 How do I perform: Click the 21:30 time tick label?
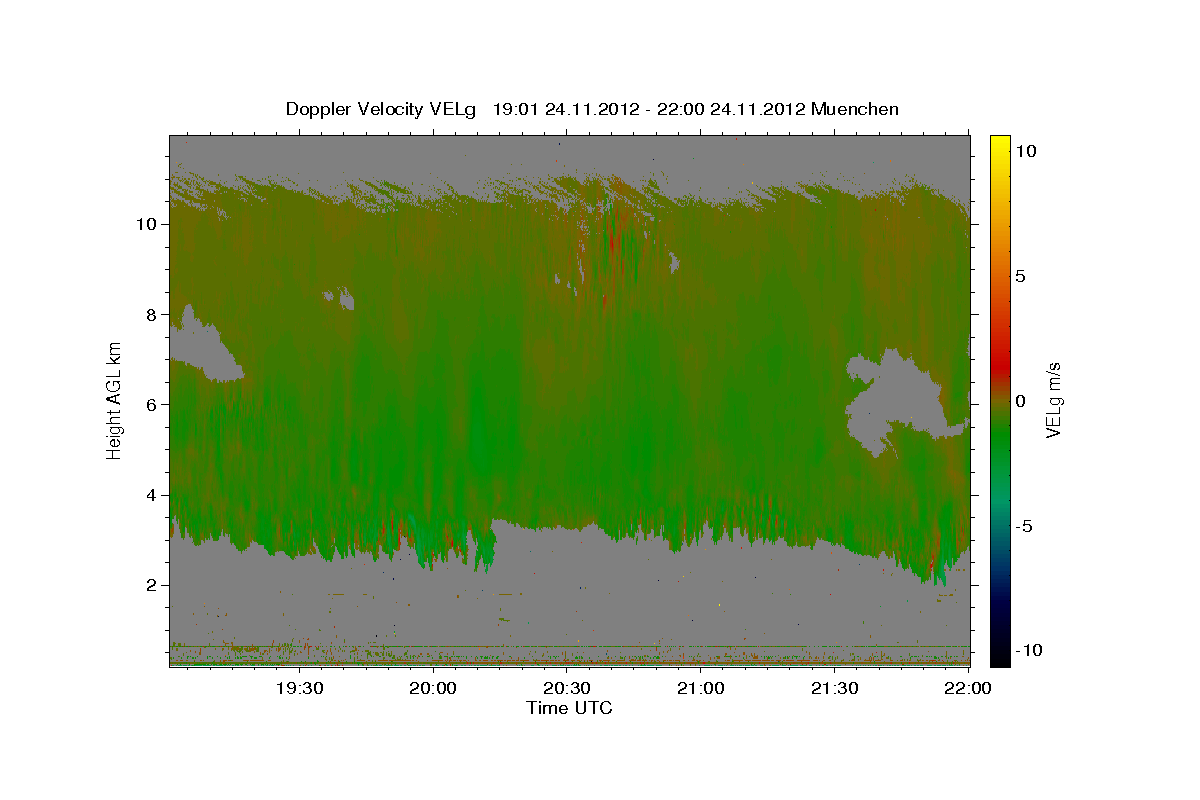[835, 688]
